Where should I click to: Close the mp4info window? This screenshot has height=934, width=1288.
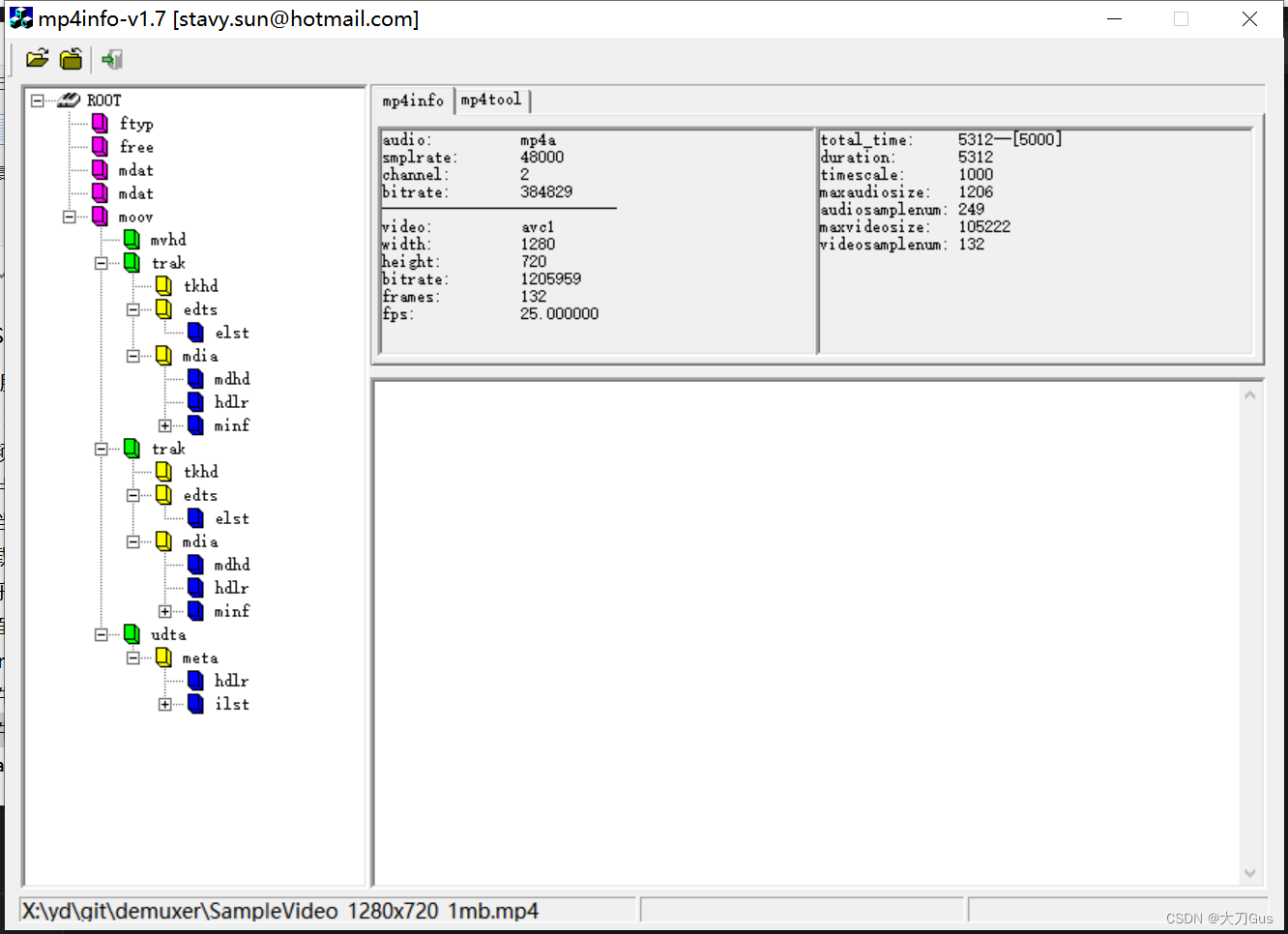1249,18
